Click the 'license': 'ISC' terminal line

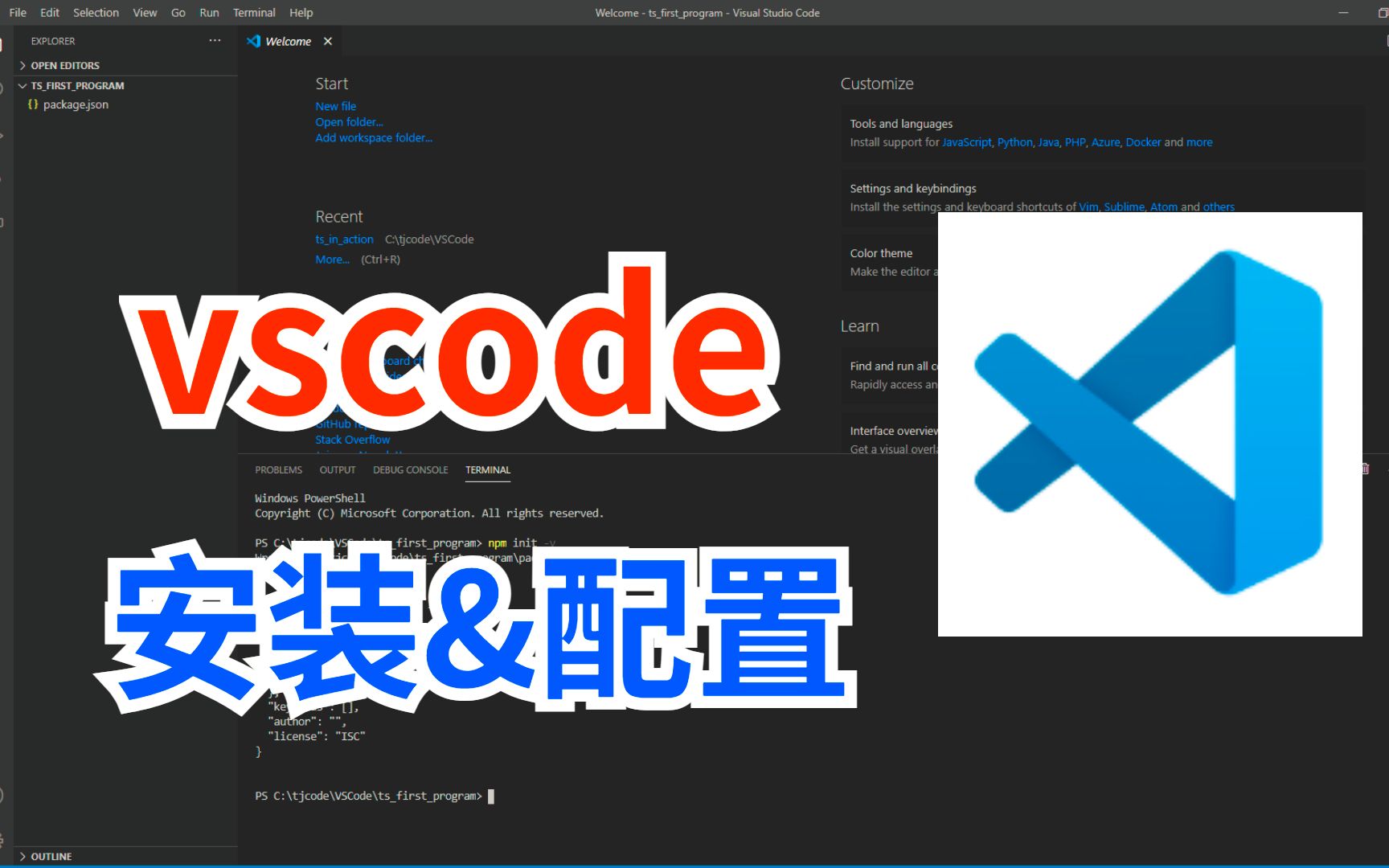(x=317, y=736)
